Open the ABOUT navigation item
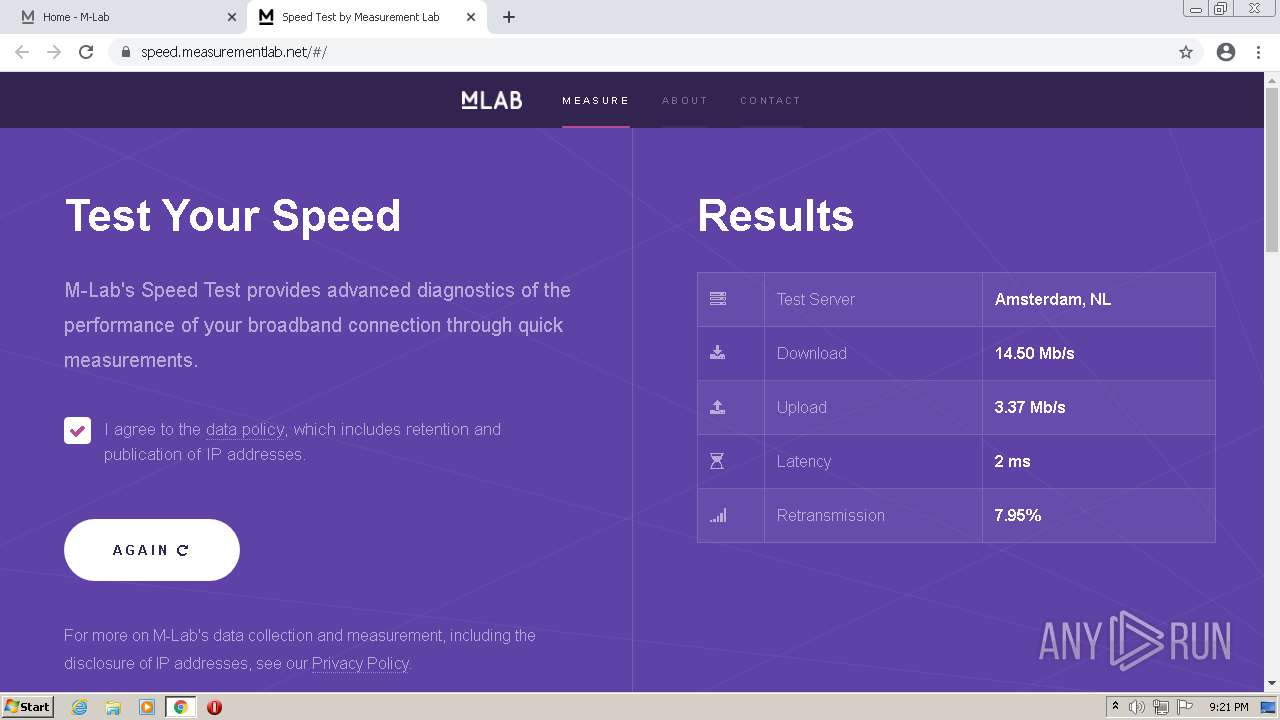The height and width of the screenshot is (720, 1280). (685, 100)
